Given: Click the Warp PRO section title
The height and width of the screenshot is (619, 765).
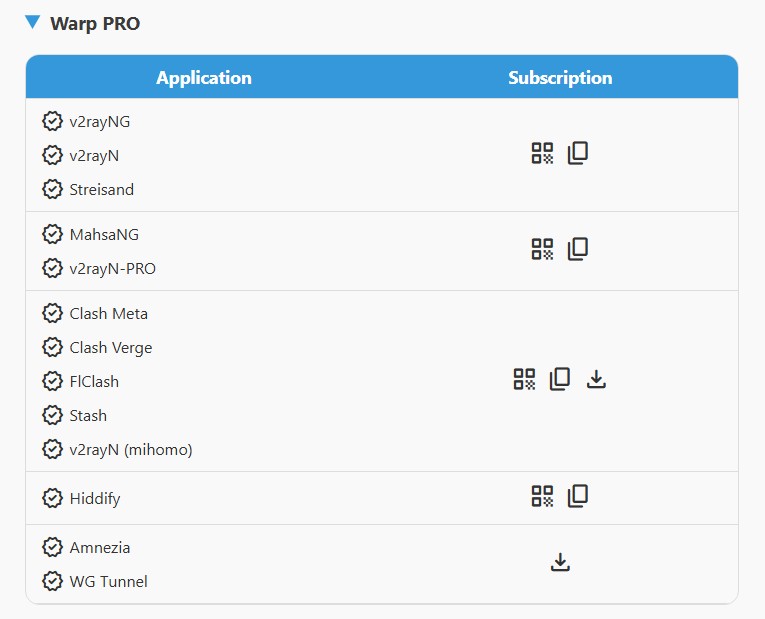Looking at the screenshot, I should coord(95,23).
